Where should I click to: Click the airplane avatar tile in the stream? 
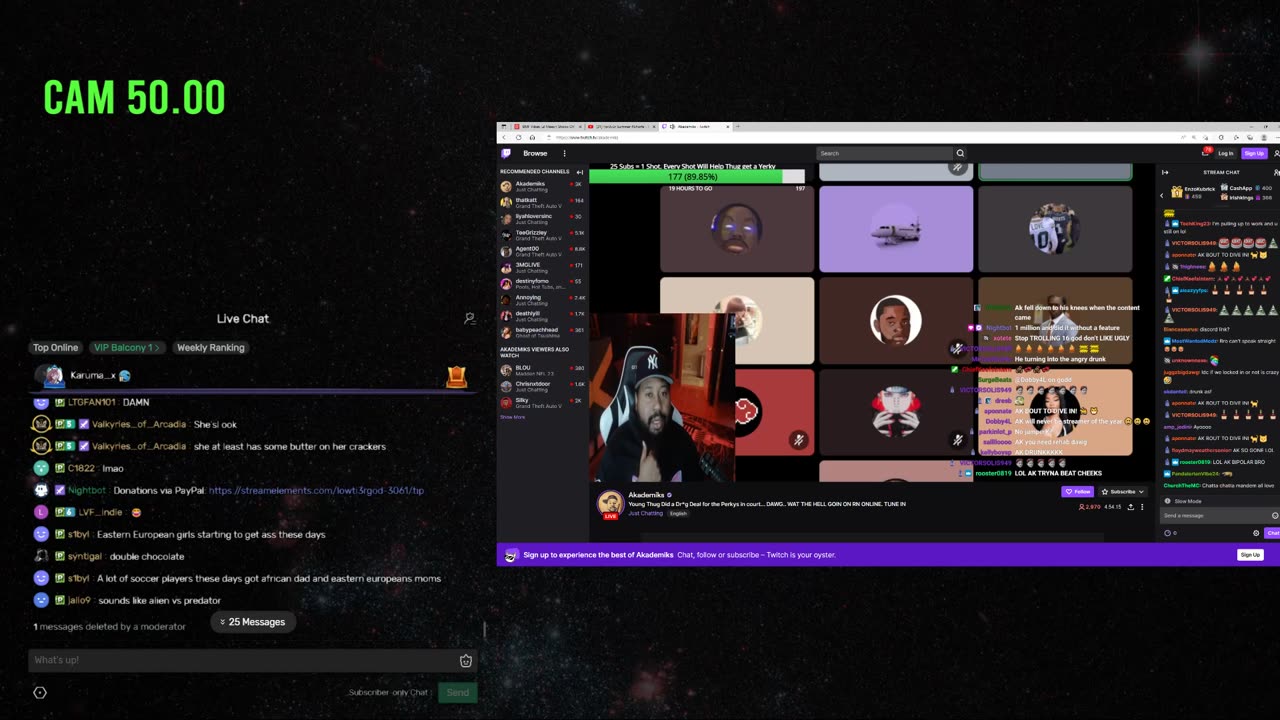896,229
